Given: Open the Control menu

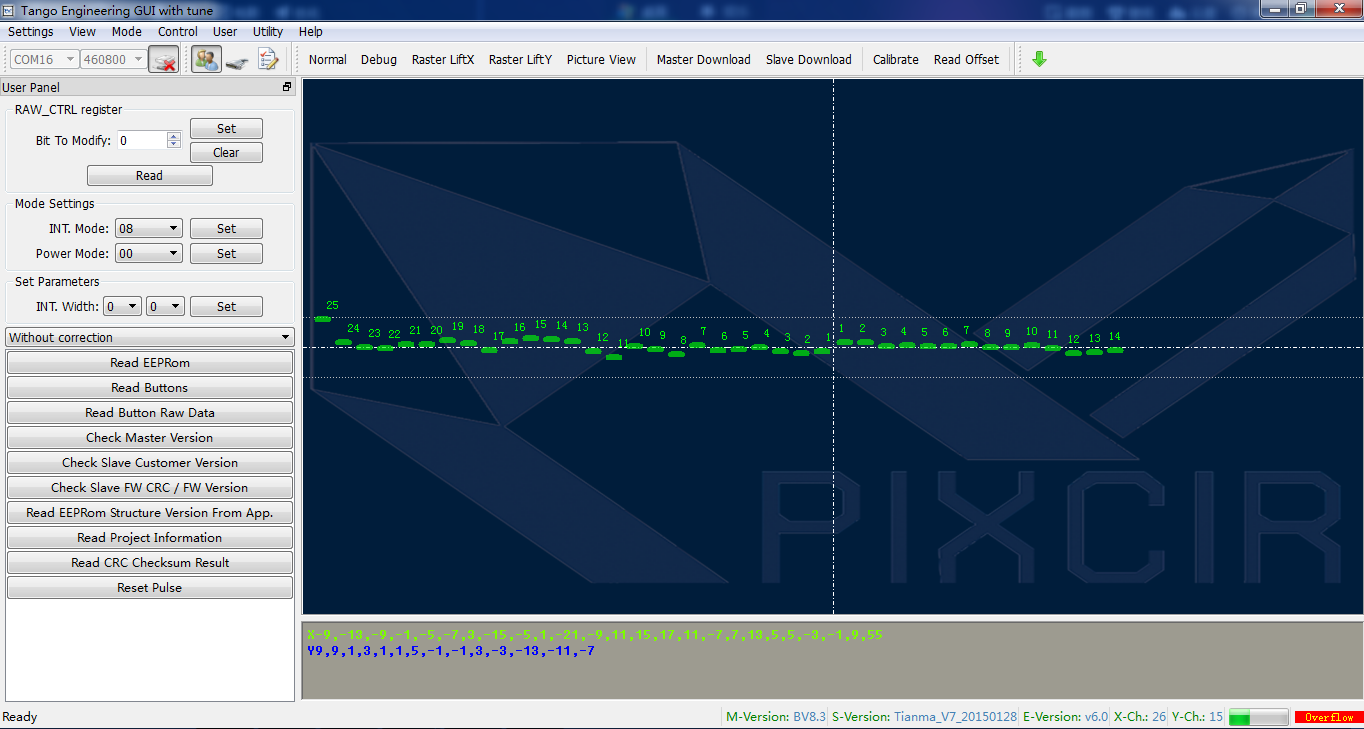Looking at the screenshot, I should [x=177, y=31].
